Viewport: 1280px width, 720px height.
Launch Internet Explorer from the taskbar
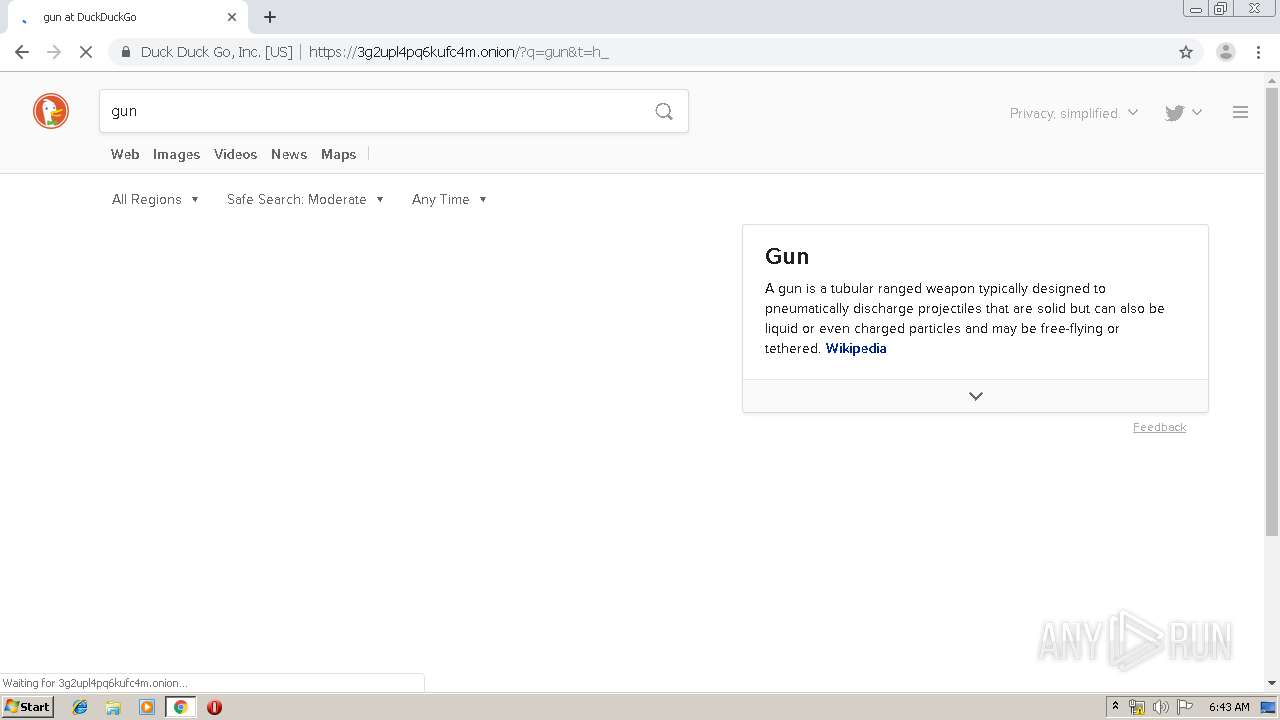[80, 707]
